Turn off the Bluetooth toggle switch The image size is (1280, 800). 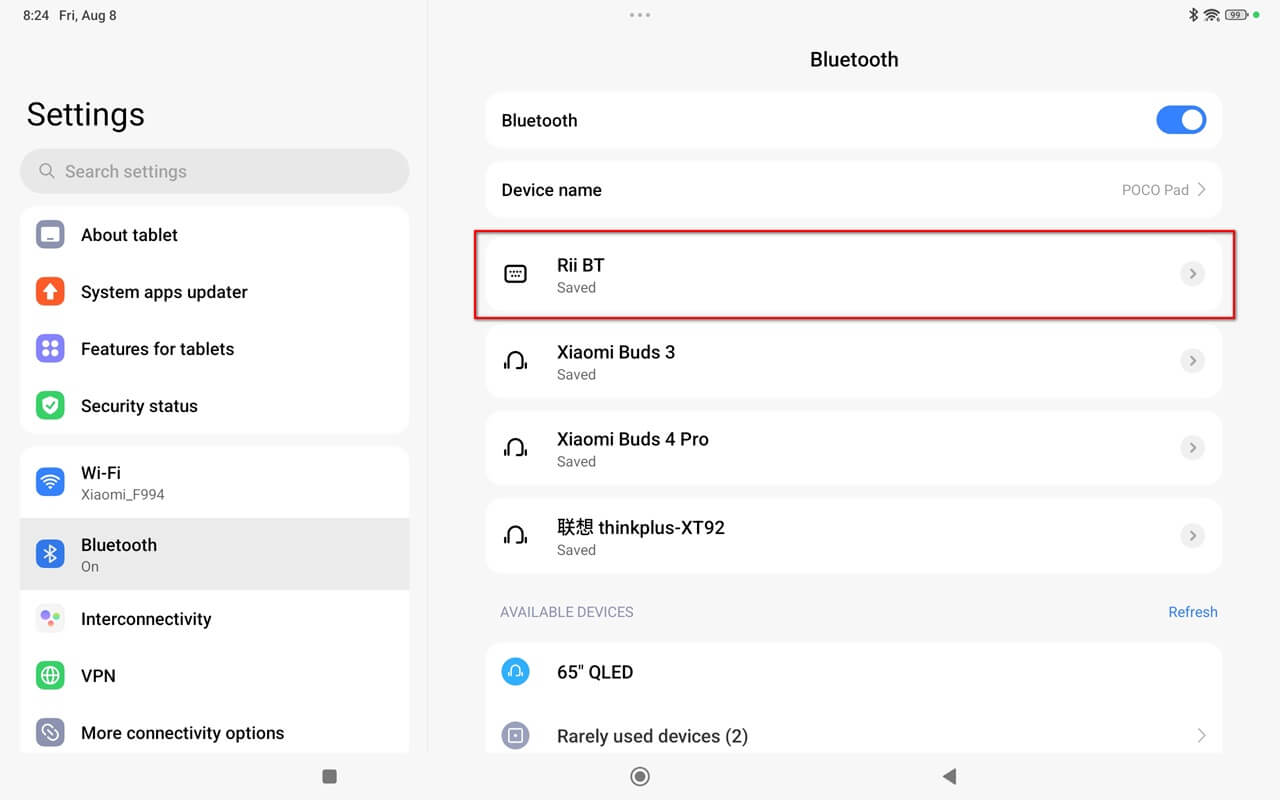point(1180,120)
